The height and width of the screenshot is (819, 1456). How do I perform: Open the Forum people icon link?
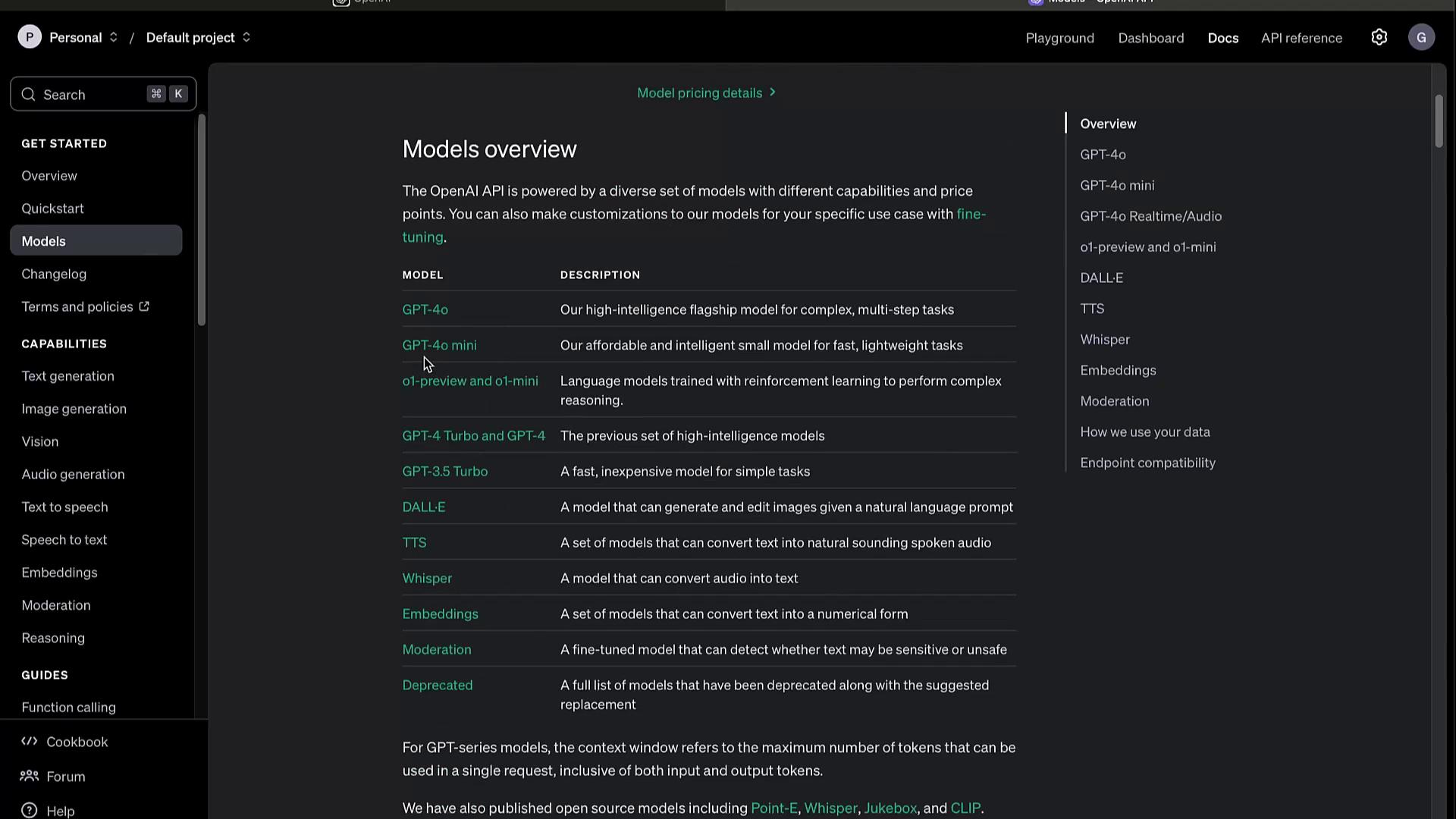30,776
